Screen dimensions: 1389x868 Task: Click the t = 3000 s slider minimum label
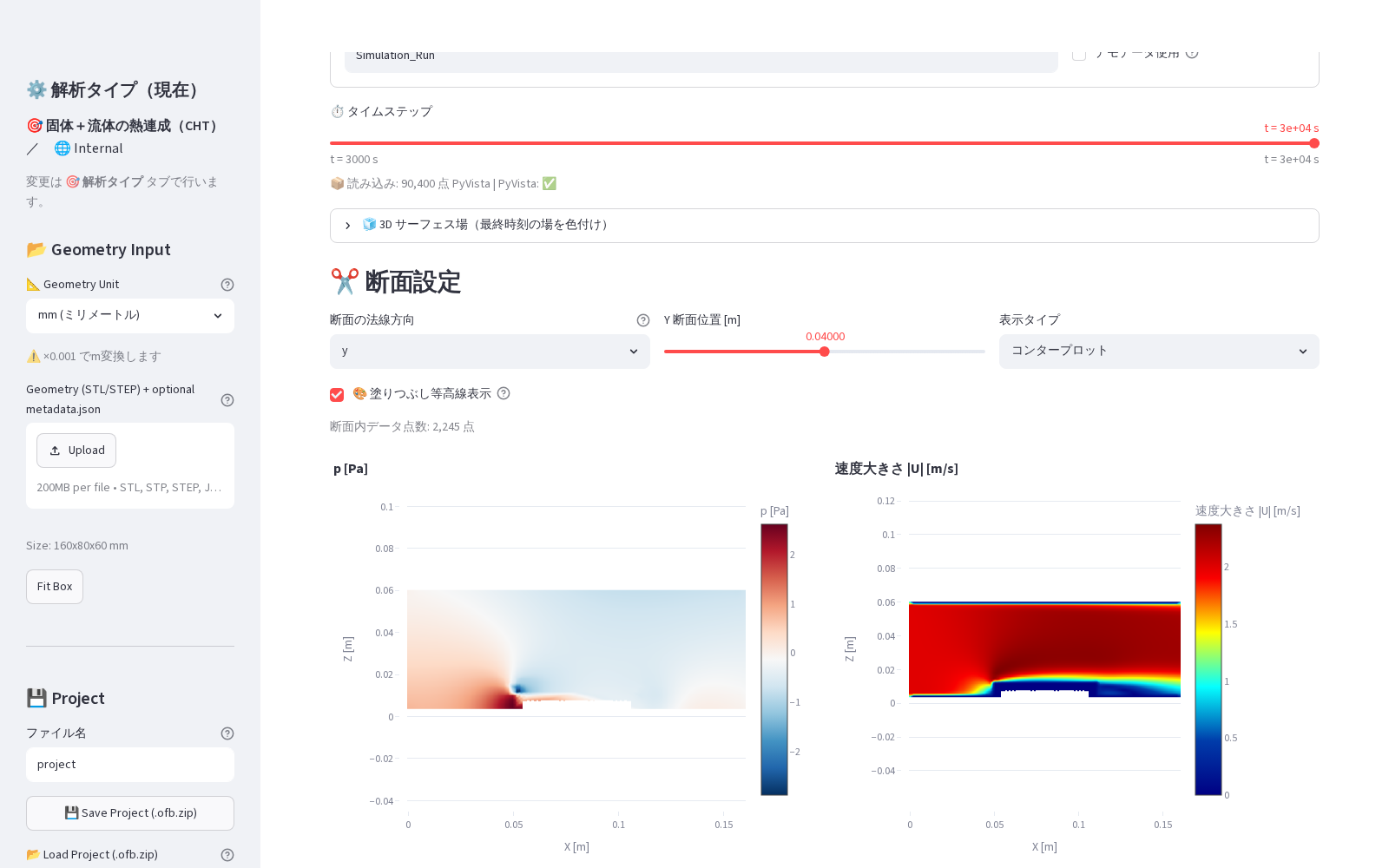click(354, 160)
